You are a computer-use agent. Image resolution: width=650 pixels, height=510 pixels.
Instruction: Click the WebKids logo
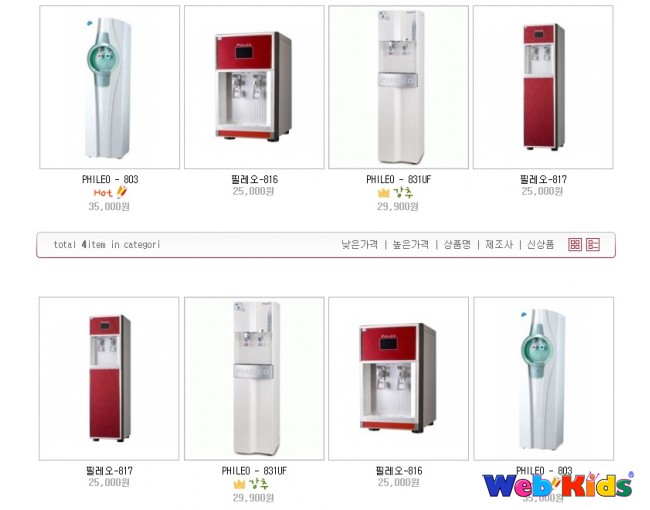point(558,484)
